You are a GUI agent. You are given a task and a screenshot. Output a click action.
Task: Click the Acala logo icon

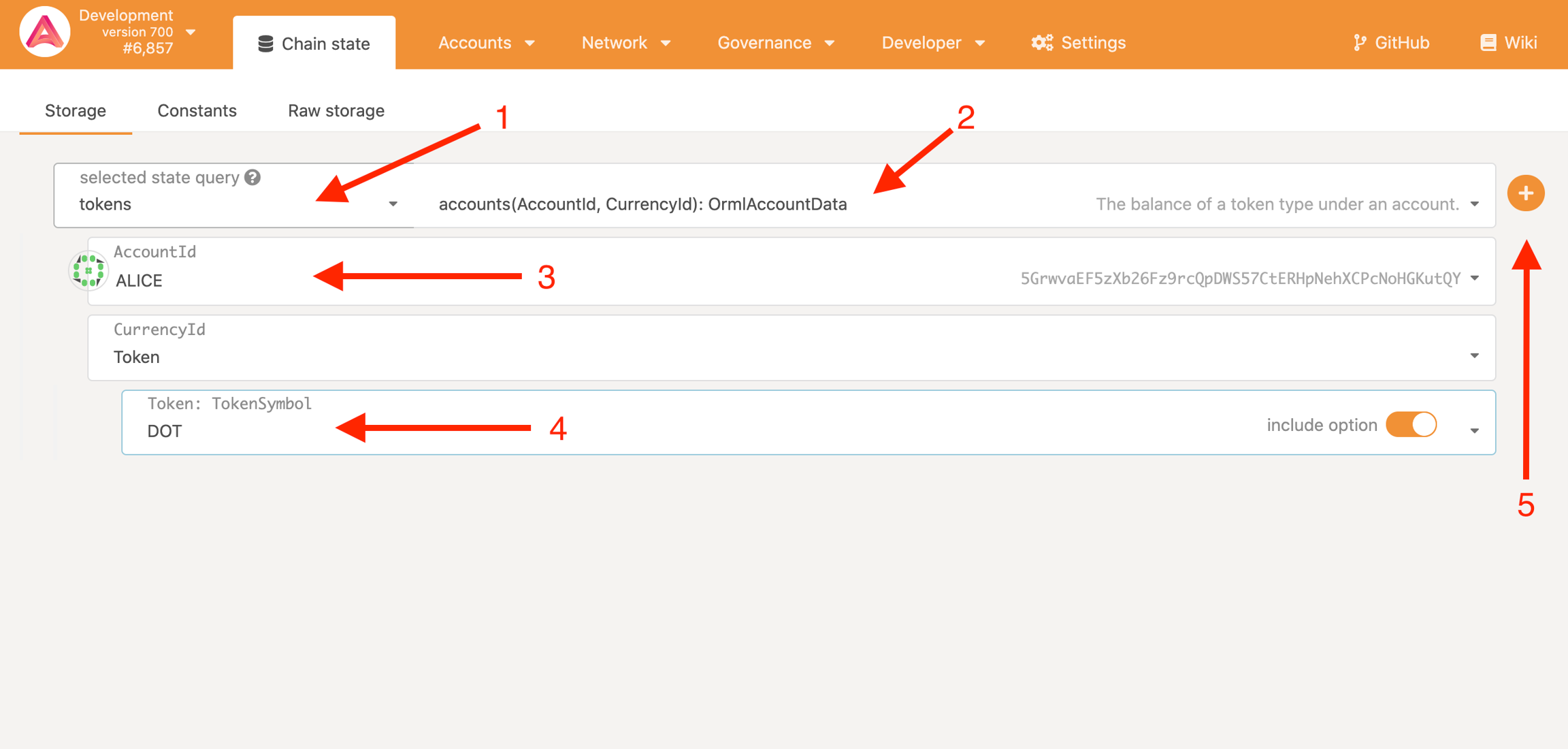pos(44,32)
